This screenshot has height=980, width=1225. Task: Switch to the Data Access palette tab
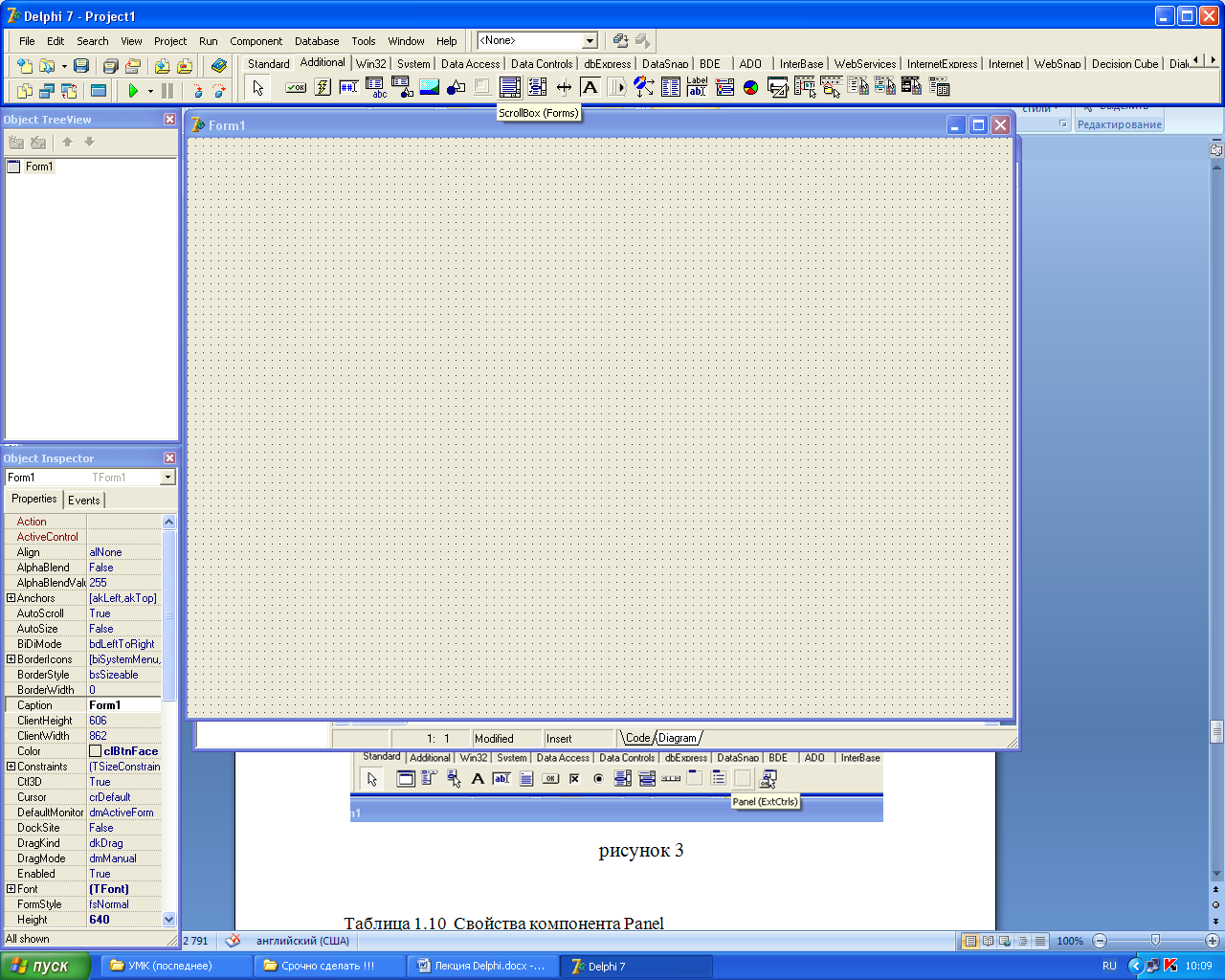(x=470, y=64)
